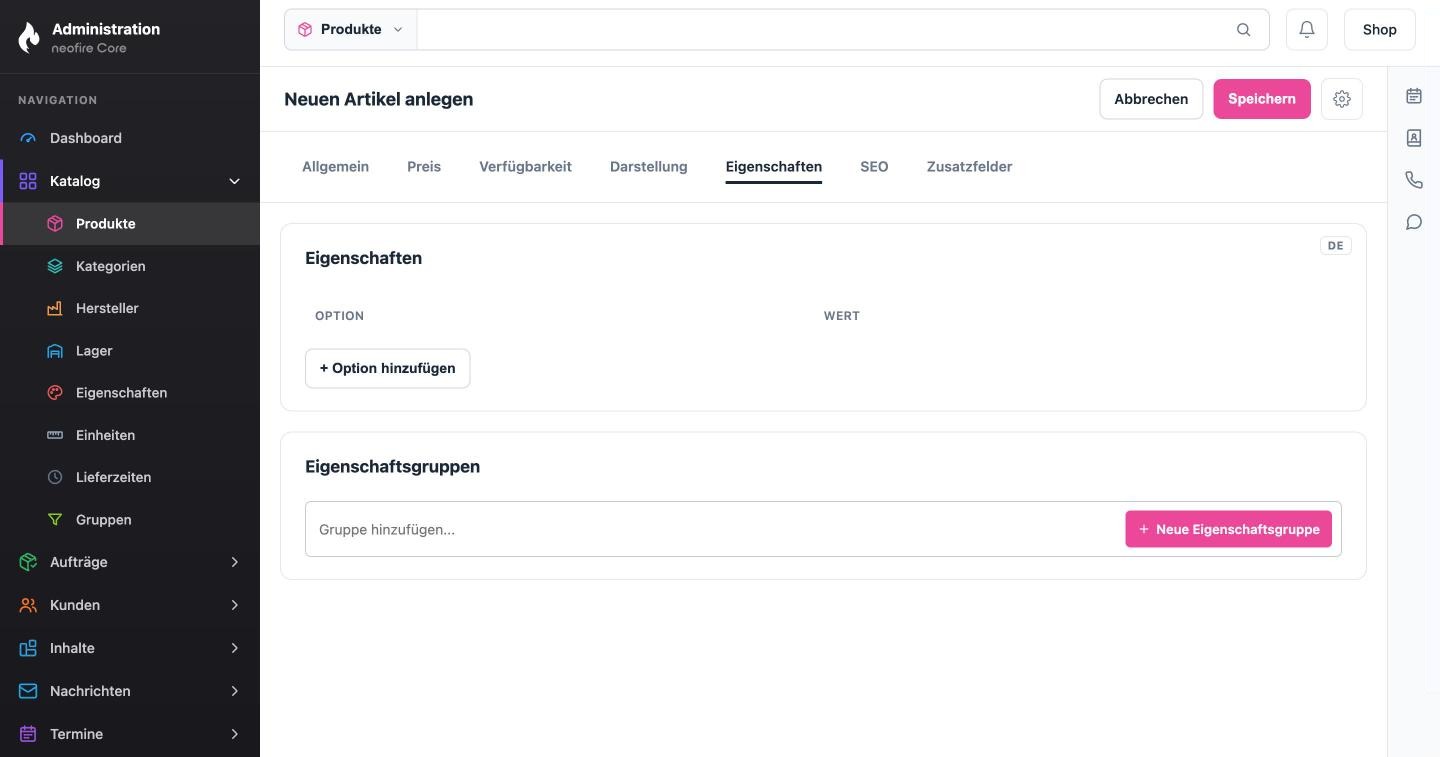Click the DE language badge
The width and height of the screenshot is (1440, 757).
click(1336, 246)
